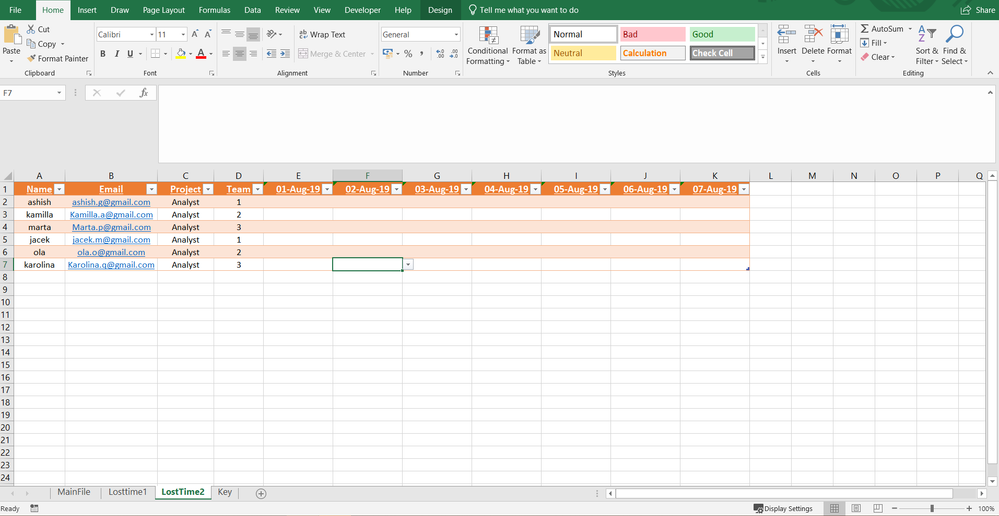Open the Formulas ribbon tab

pos(214,10)
